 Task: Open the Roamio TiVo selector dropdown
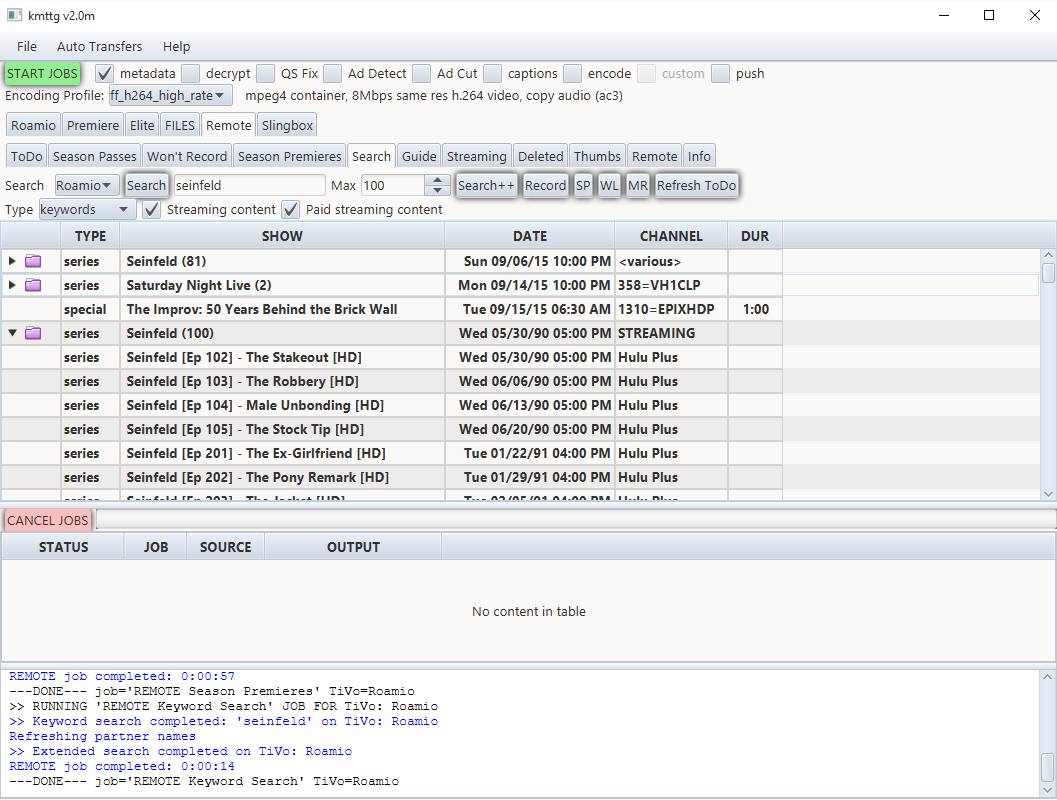click(x=87, y=185)
